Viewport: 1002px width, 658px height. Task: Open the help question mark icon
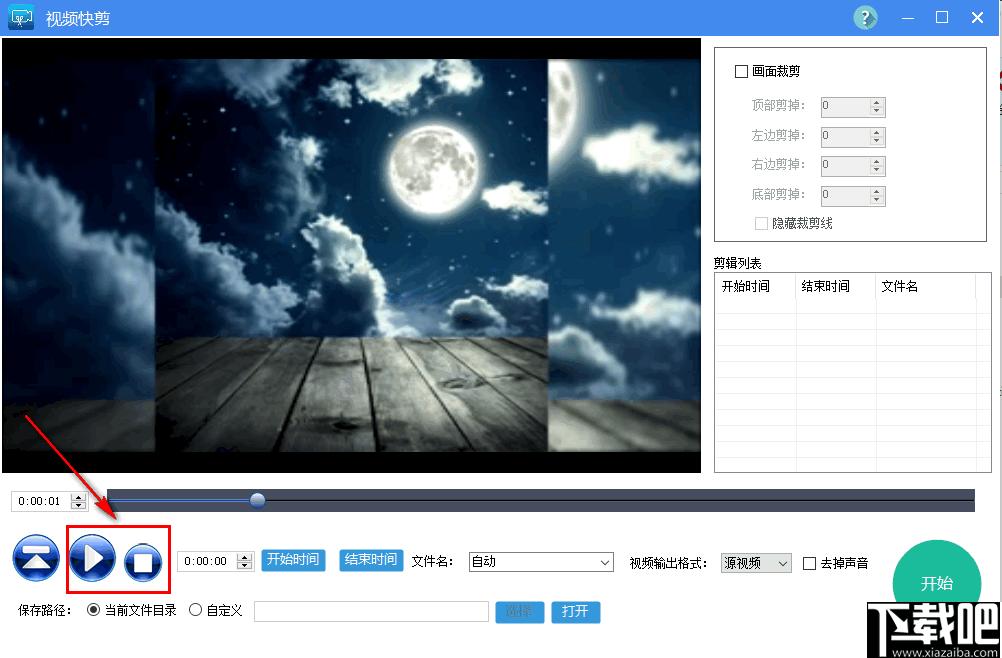[865, 18]
